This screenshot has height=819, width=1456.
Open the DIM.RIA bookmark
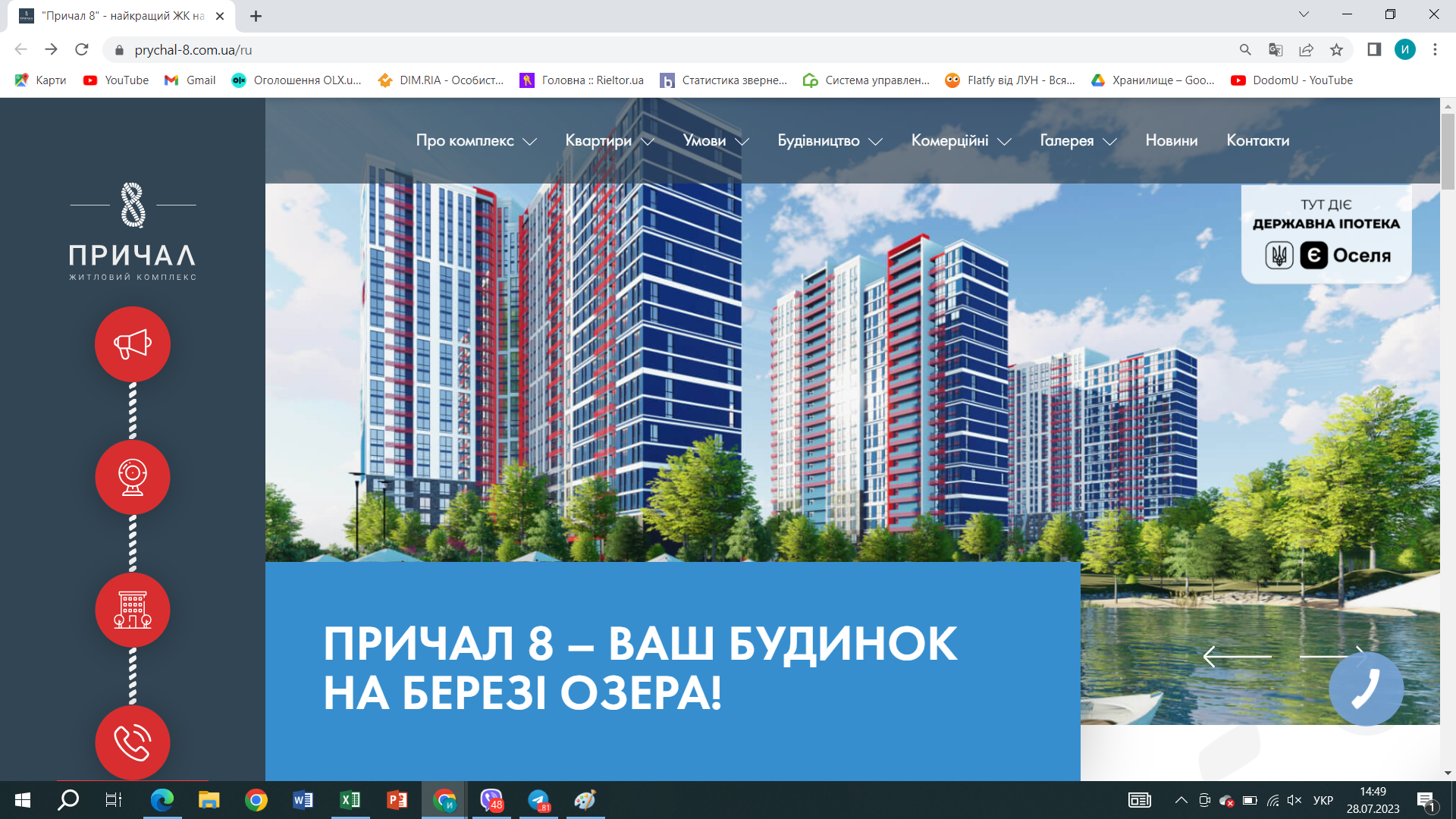coord(441,80)
